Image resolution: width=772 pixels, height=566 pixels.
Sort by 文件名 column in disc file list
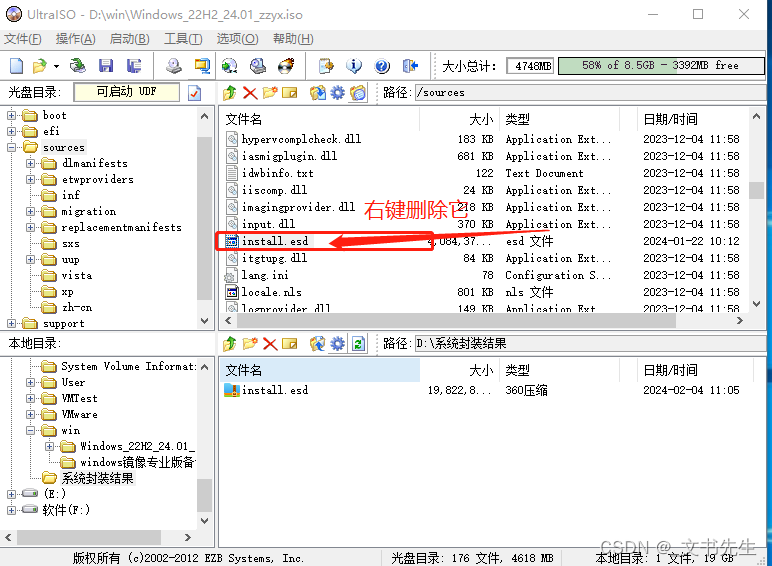pyautogui.click(x=321, y=119)
